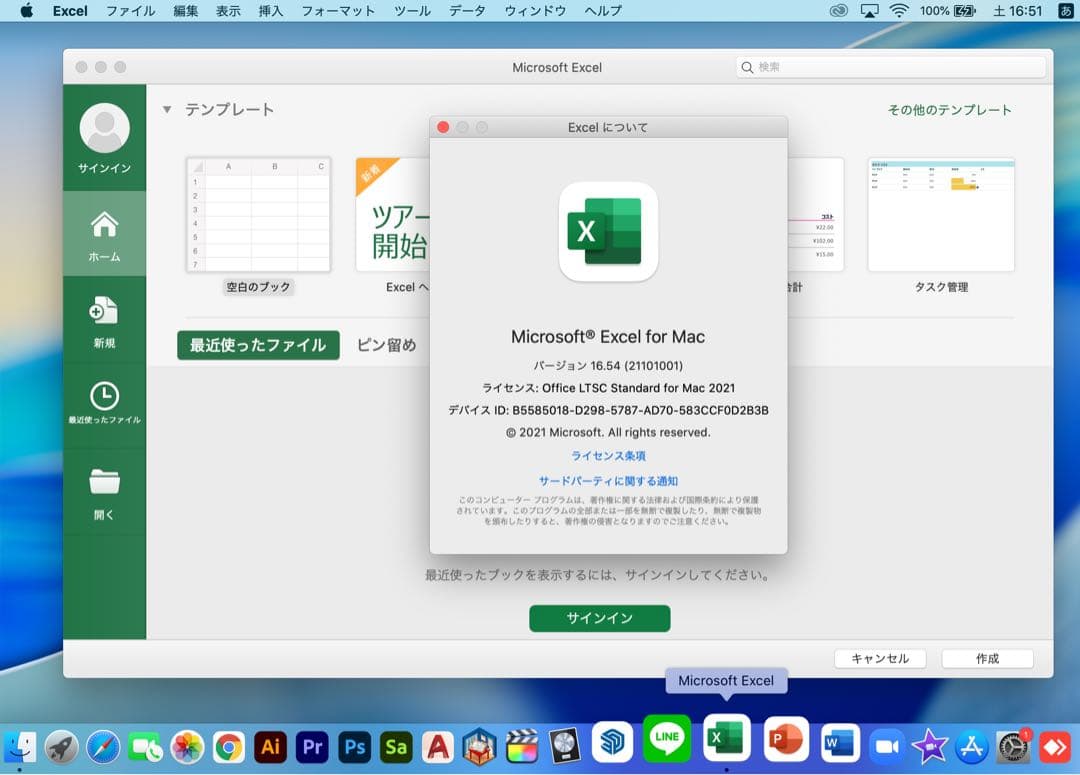The image size is (1080, 775).
Task: Click the サードパーティに関する通知 link
Action: 608,479
